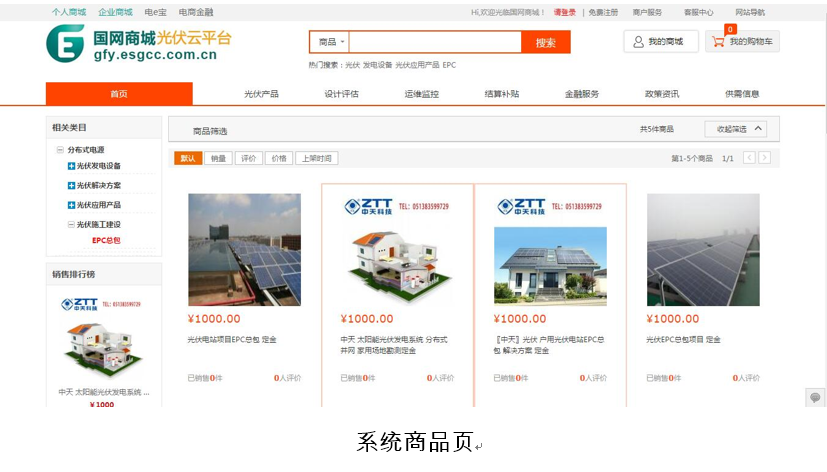This screenshot has height=472, width=827.
Task: Click inside the search text field
Action: (435, 42)
